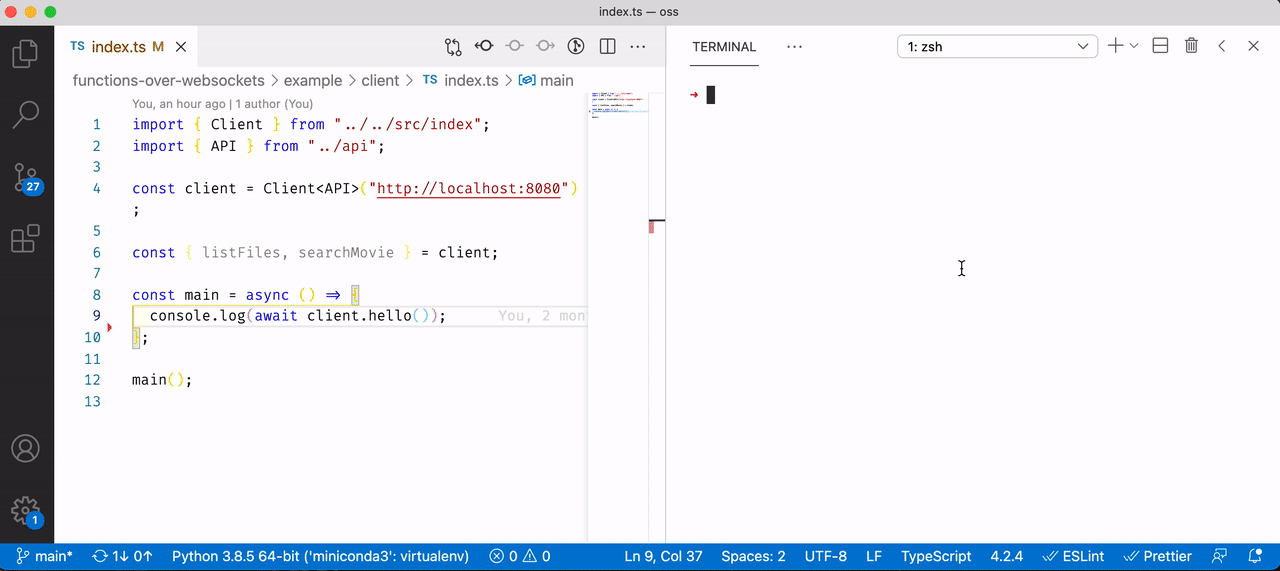Click the example breadcrumb segment
The image size is (1280, 571).
coord(313,80)
